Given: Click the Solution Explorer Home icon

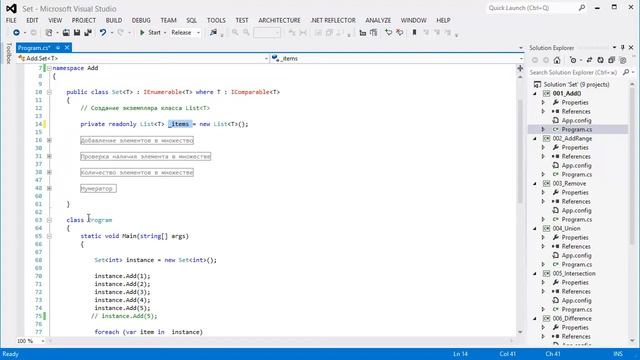Looking at the screenshot, I should [557, 60].
